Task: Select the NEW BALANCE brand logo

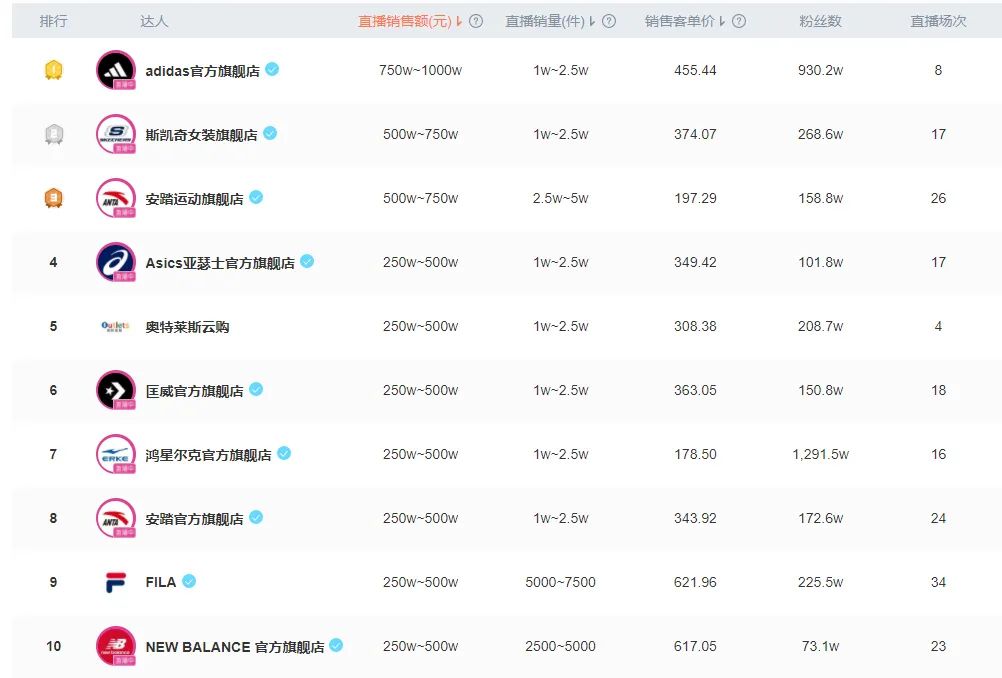Action: click(116, 646)
